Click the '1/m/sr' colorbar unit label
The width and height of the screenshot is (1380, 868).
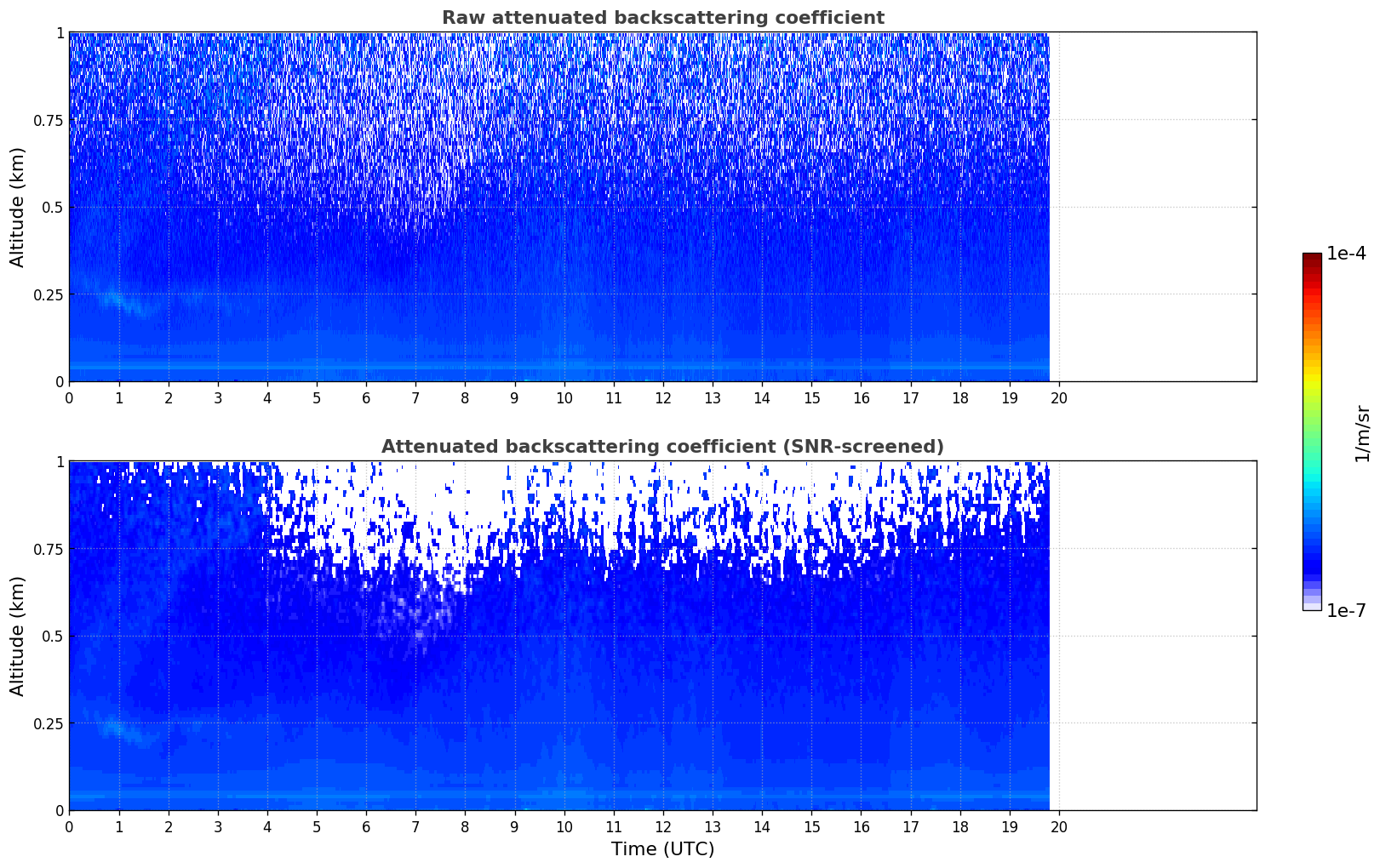[x=1362, y=433]
